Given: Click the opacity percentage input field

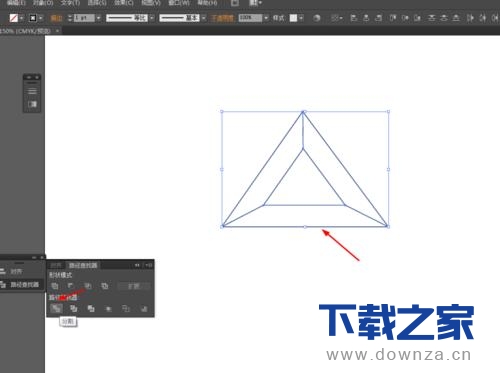Looking at the screenshot, I should (x=250, y=18).
